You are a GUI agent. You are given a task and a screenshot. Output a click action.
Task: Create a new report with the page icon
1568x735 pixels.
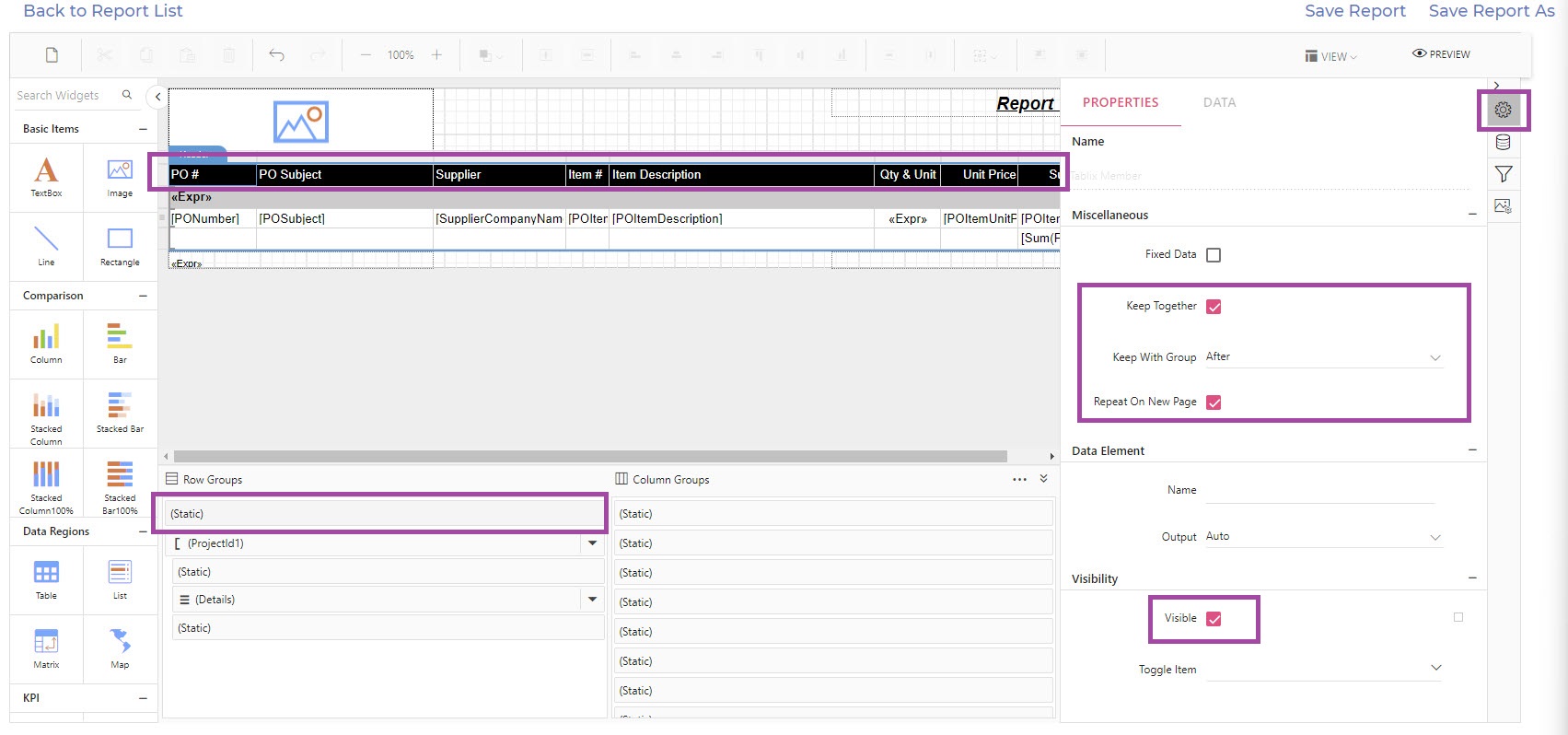tap(52, 55)
